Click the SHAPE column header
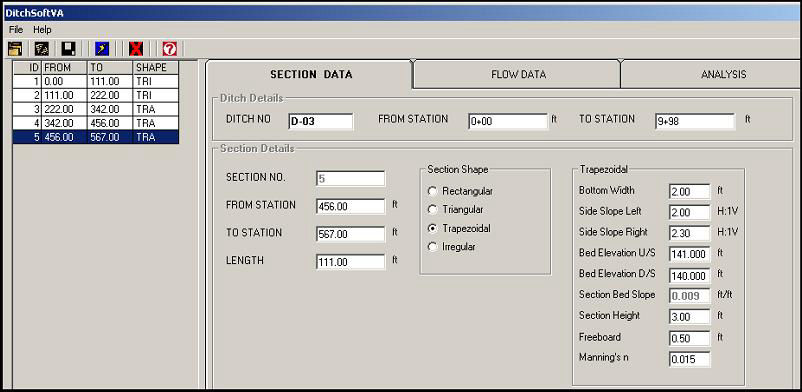 pos(156,68)
